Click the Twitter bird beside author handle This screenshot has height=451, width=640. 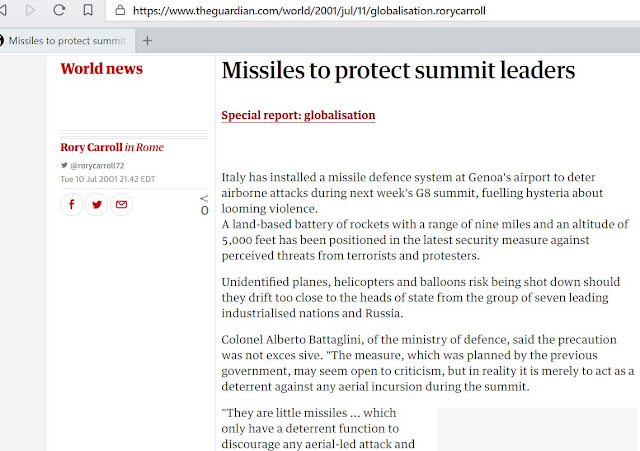(x=65, y=164)
